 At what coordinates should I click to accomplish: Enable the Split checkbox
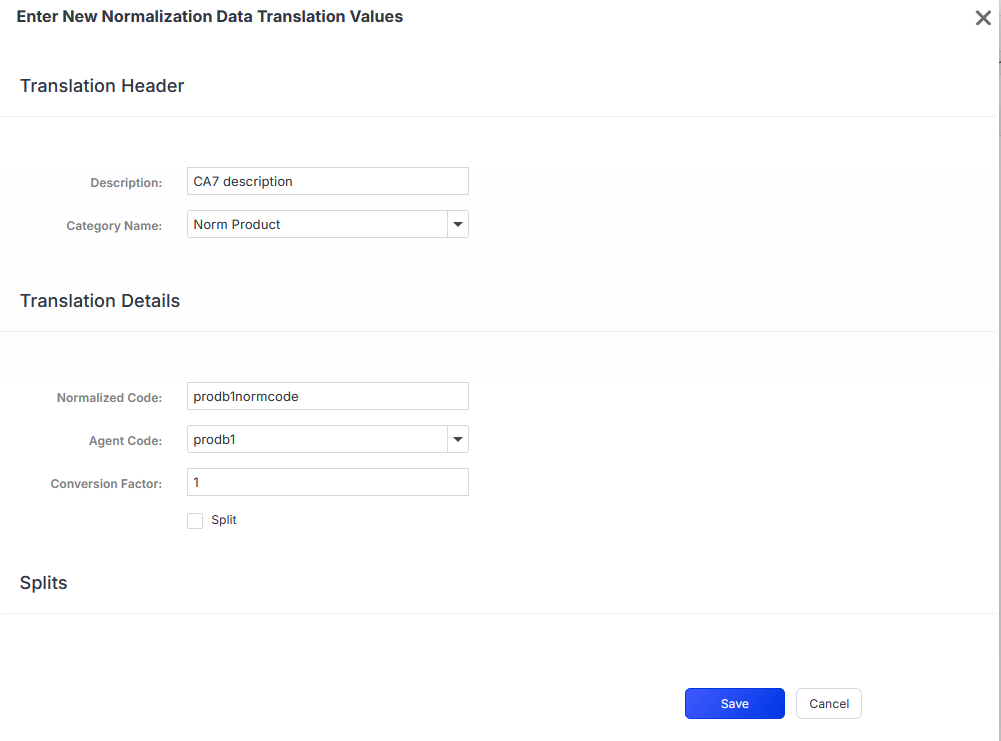point(195,521)
